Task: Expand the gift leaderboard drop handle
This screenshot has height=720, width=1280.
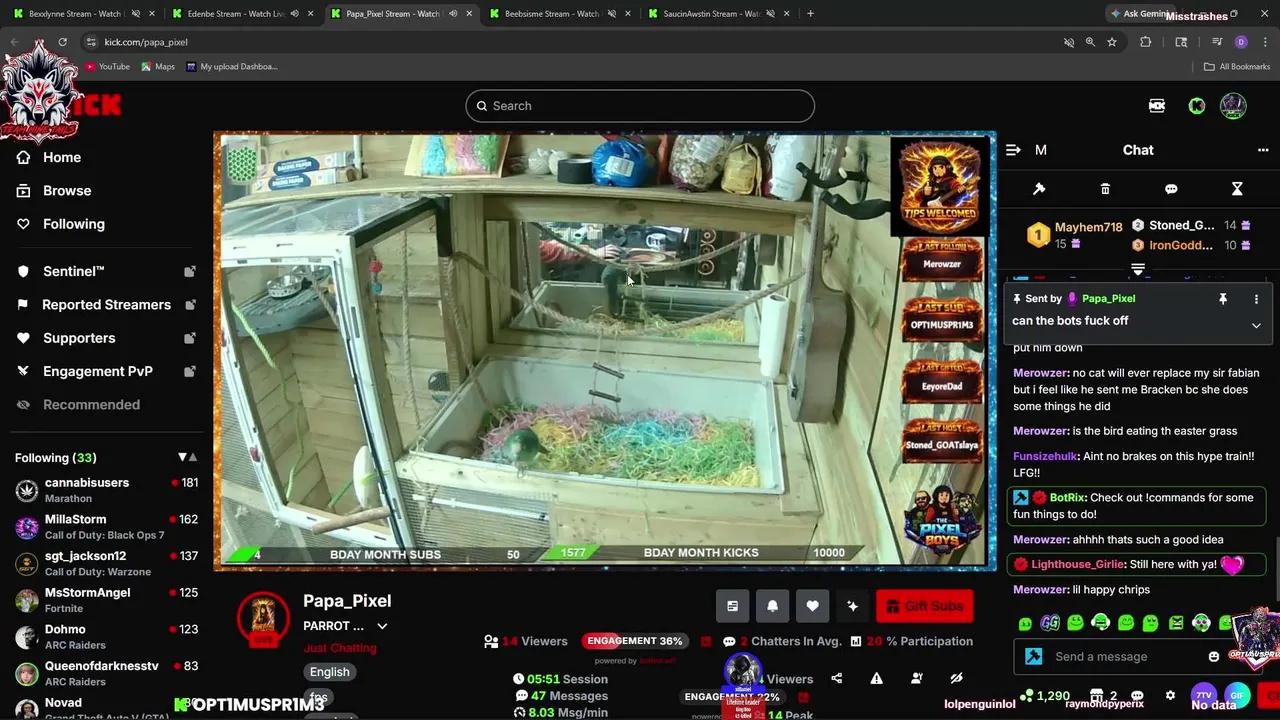Action: [x=1138, y=269]
